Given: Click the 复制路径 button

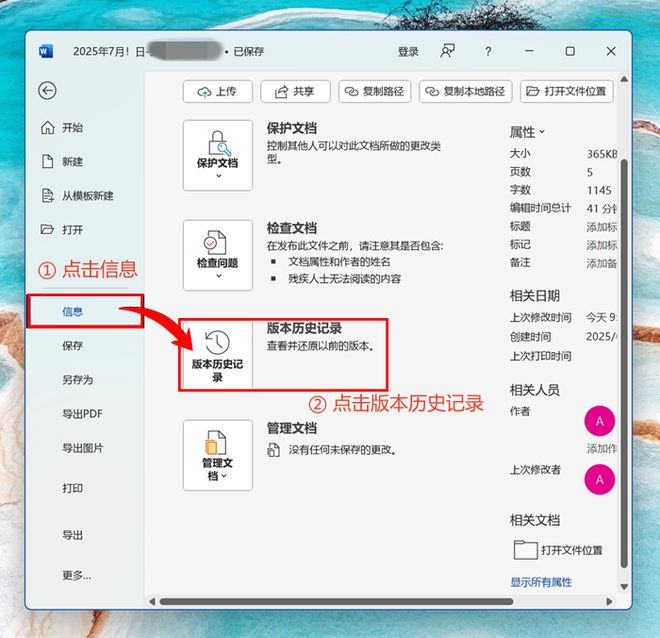Looking at the screenshot, I should pyautogui.click(x=375, y=91).
